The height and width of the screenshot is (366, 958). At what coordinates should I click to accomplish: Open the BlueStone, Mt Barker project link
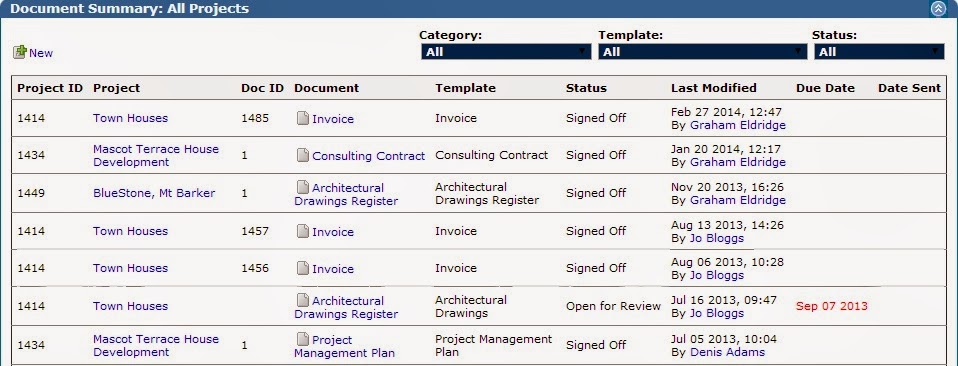(154, 193)
